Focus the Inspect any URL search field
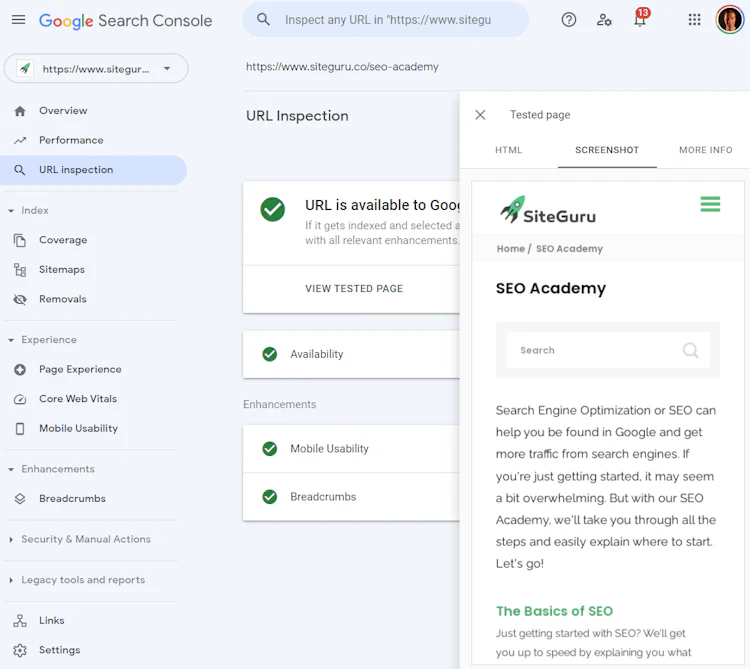Image resolution: width=750 pixels, height=669 pixels. tap(387, 20)
